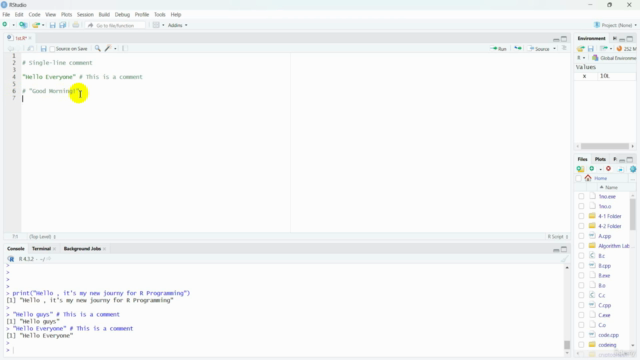Click the Open file folder icon

[x=36, y=25]
